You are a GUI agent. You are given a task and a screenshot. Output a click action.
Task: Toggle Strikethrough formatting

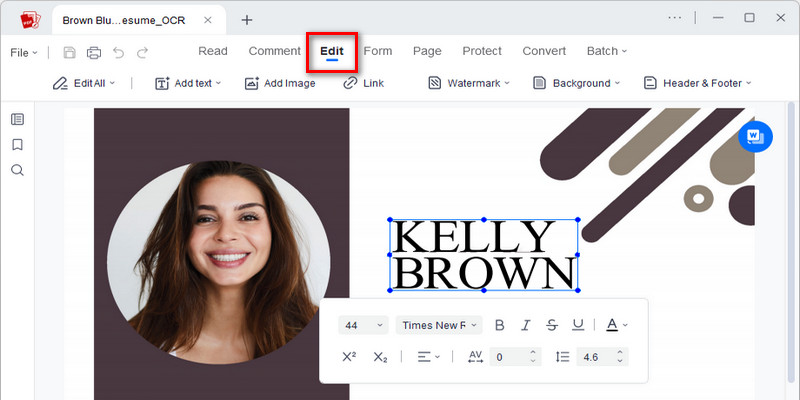(552, 325)
